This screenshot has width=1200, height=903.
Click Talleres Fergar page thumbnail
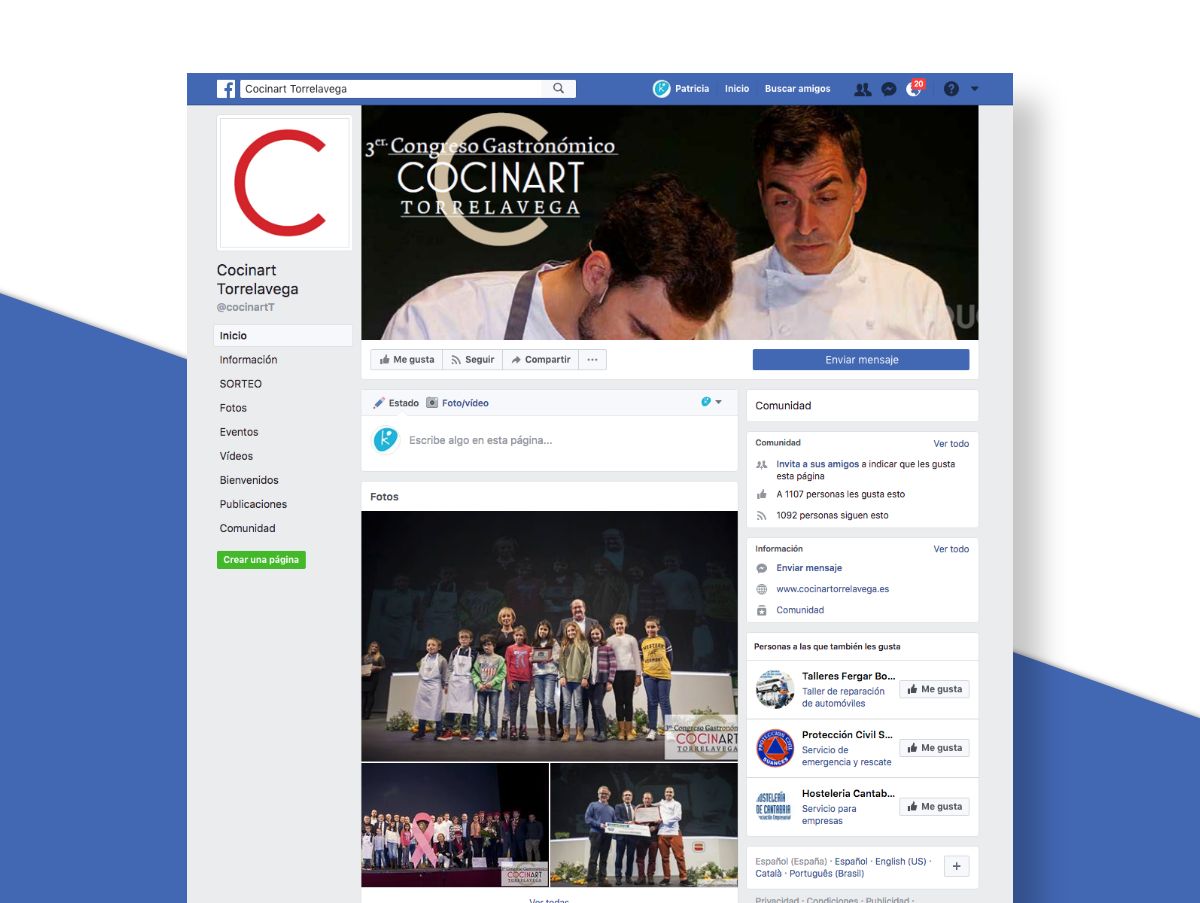click(774, 690)
